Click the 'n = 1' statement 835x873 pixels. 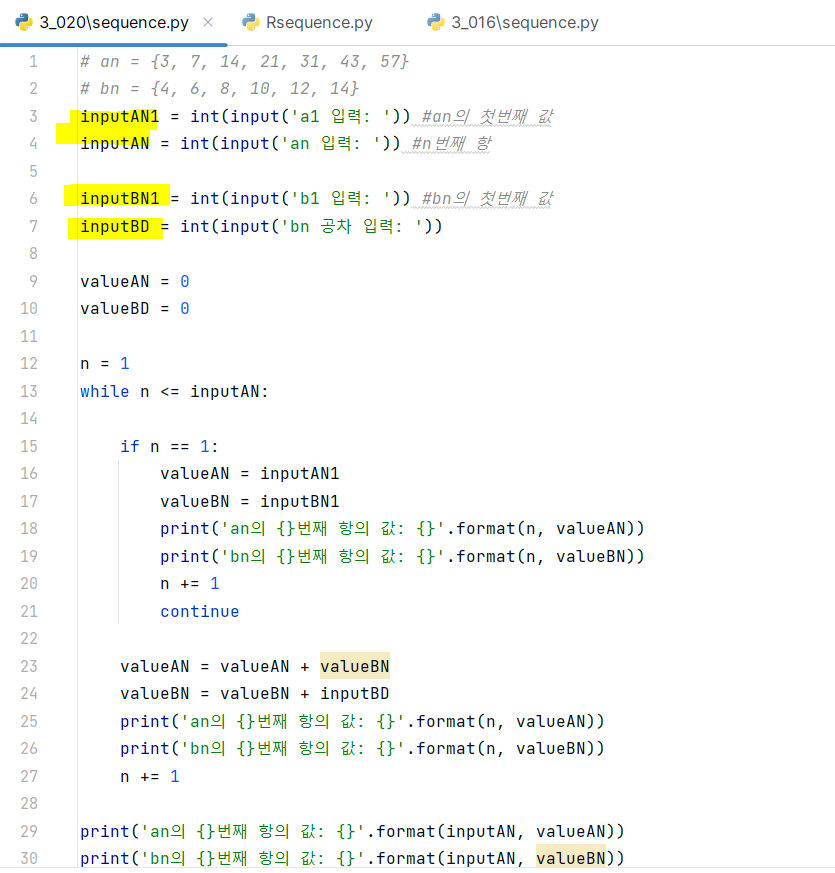pos(105,364)
